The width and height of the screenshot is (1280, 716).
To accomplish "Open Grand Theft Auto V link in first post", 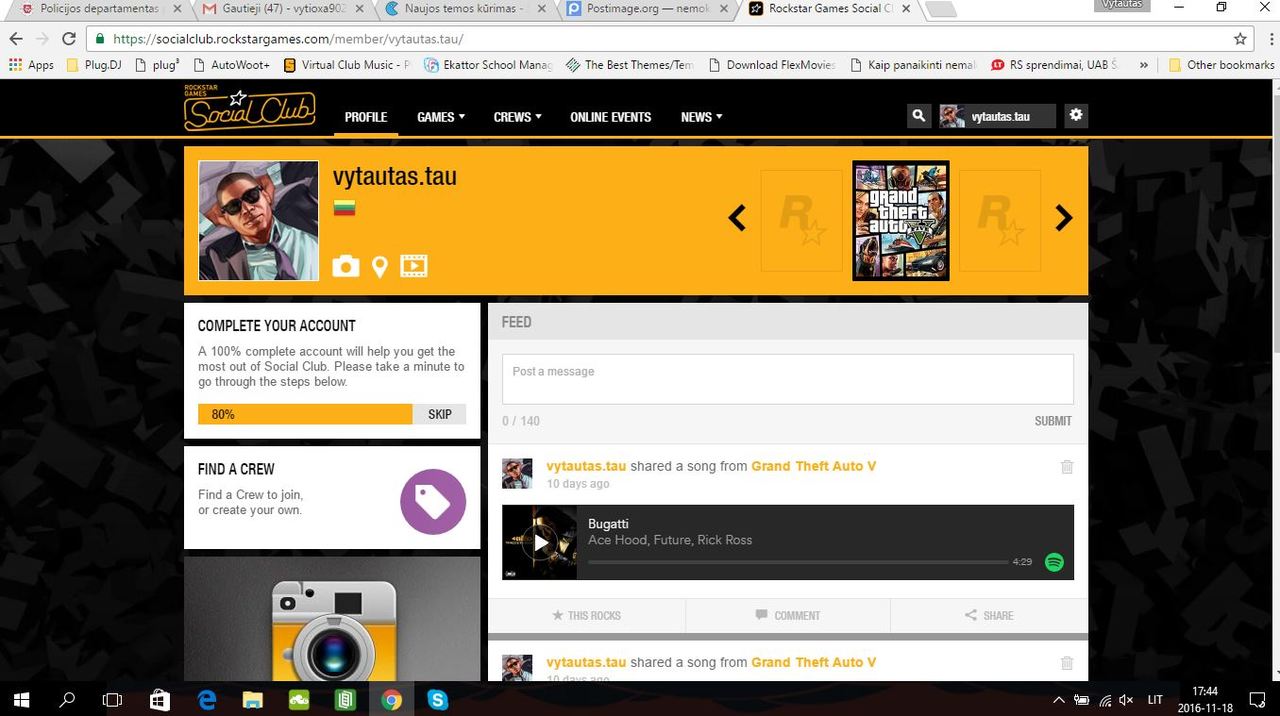I will tap(814, 466).
